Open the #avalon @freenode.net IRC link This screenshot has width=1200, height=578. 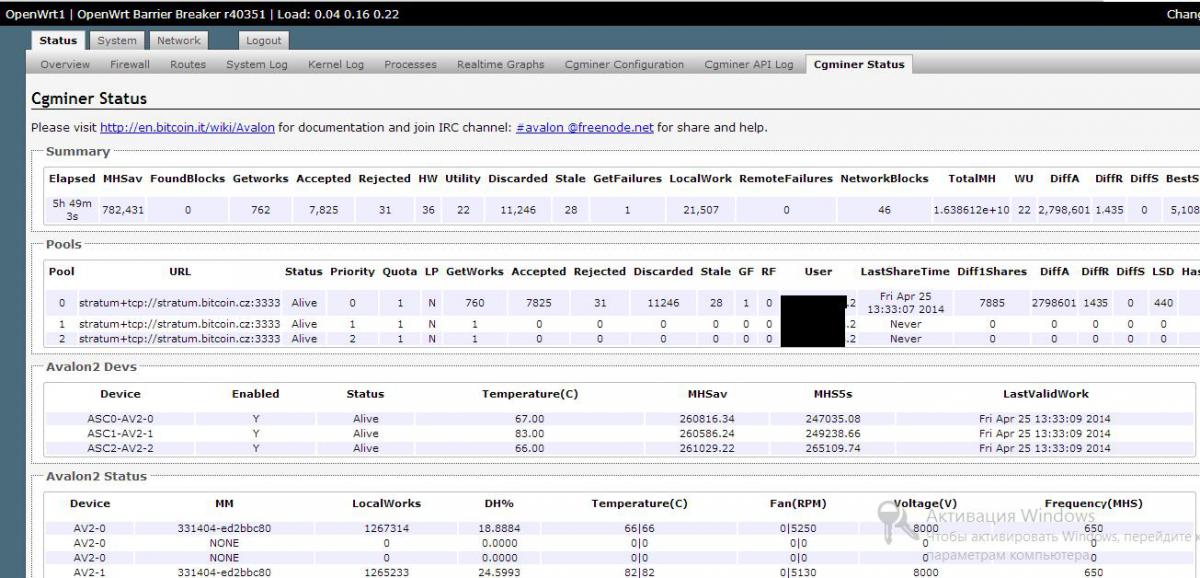click(585, 127)
